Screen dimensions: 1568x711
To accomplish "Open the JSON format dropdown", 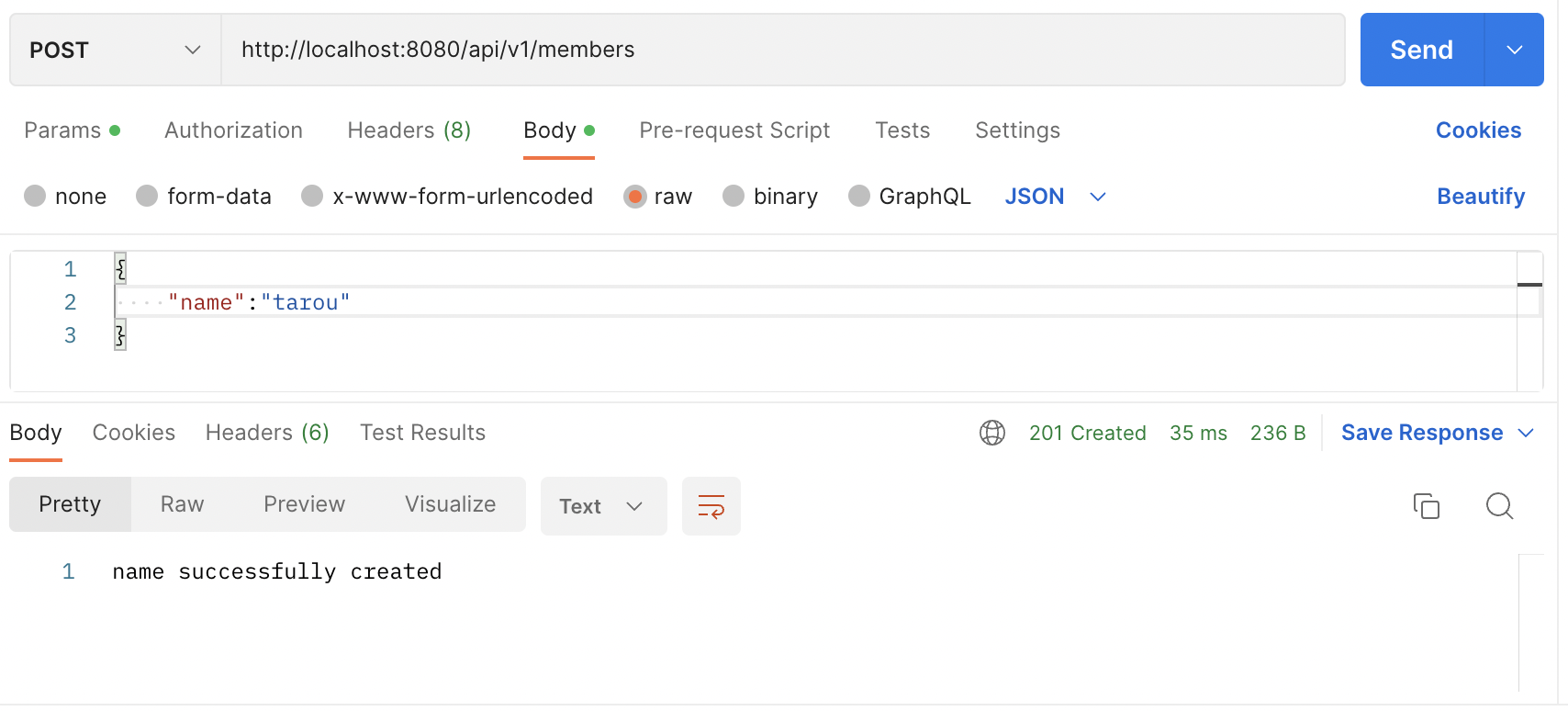I will [1055, 197].
